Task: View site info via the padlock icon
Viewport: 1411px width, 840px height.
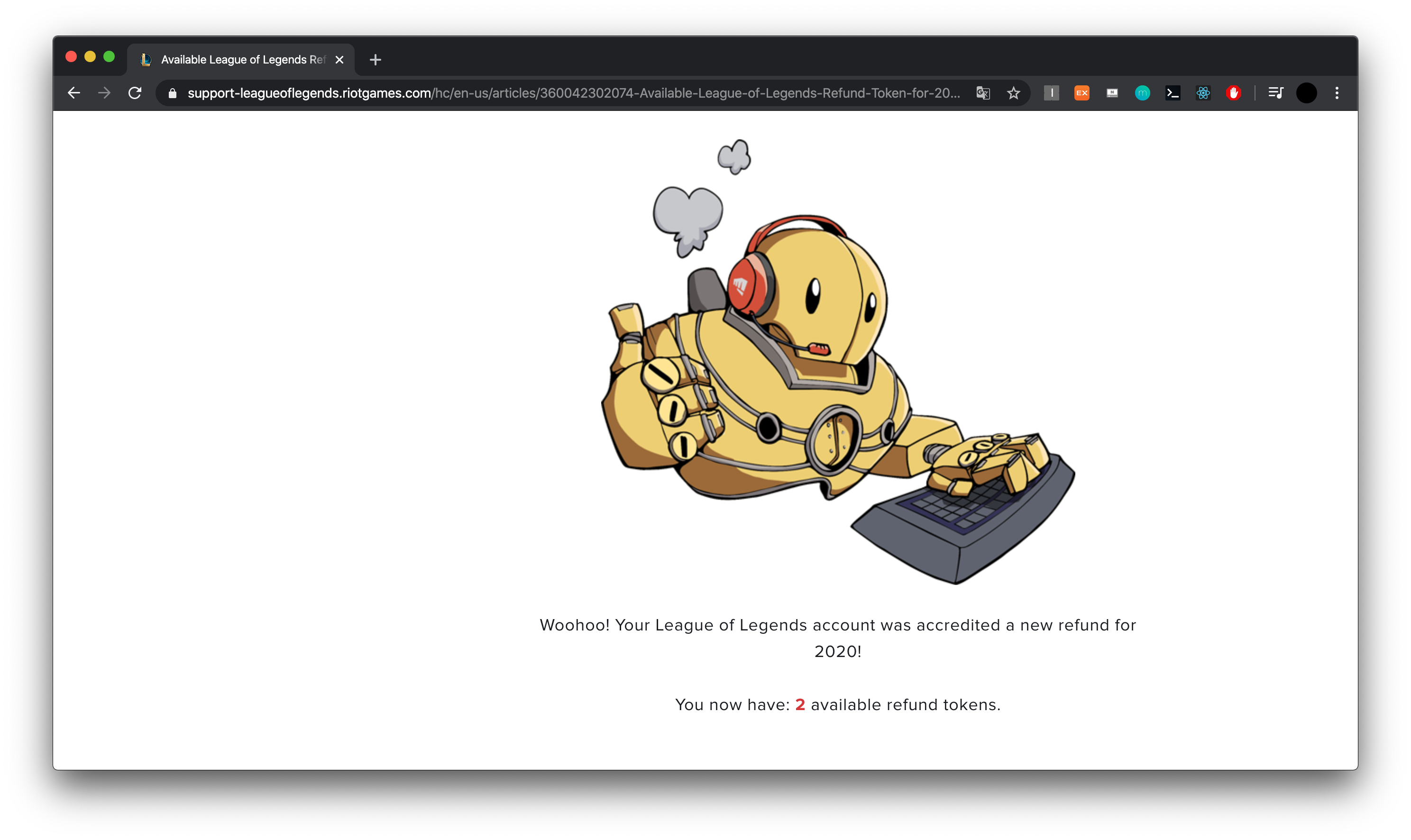Action: click(173, 93)
